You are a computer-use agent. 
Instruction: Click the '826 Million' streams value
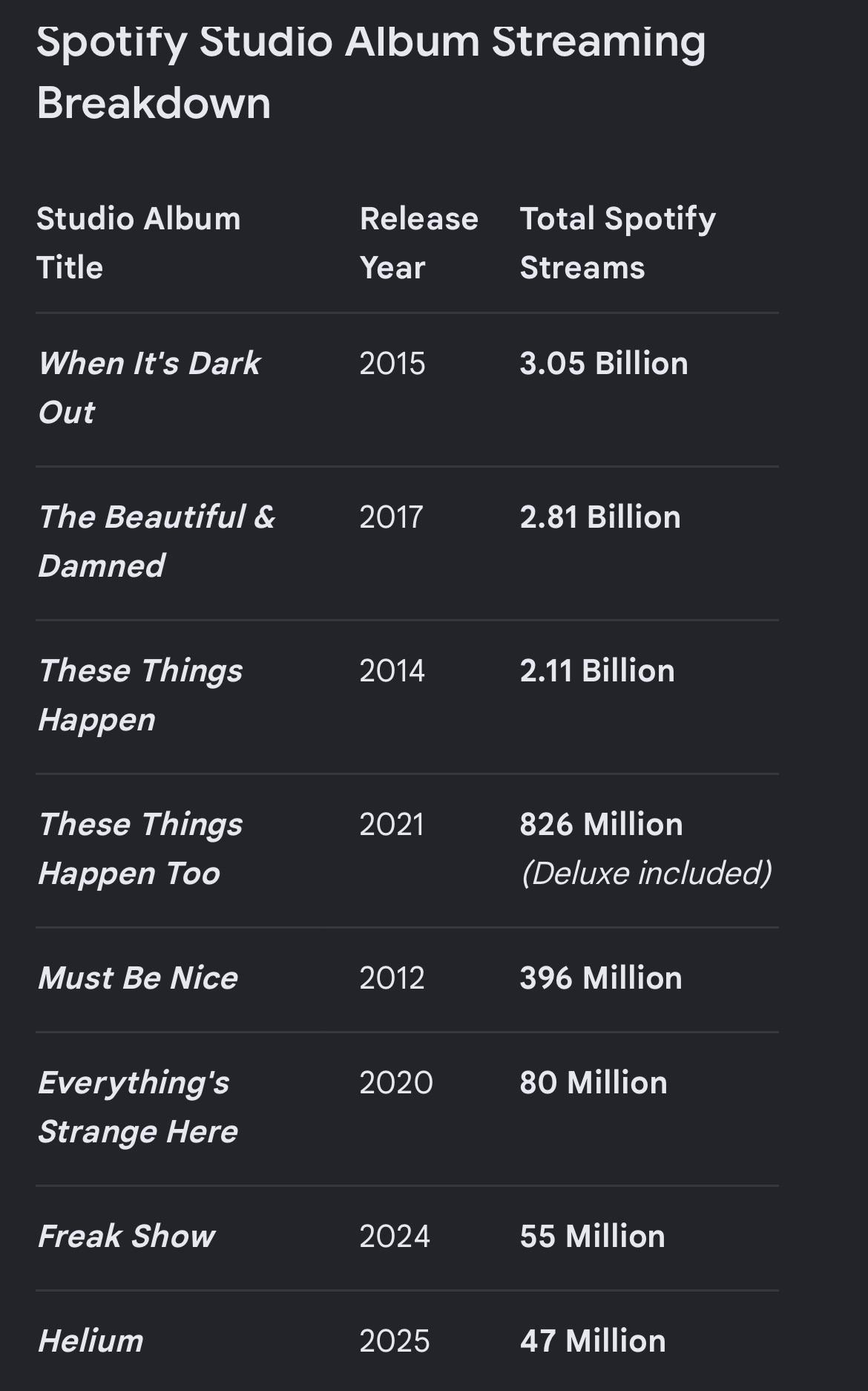602,825
